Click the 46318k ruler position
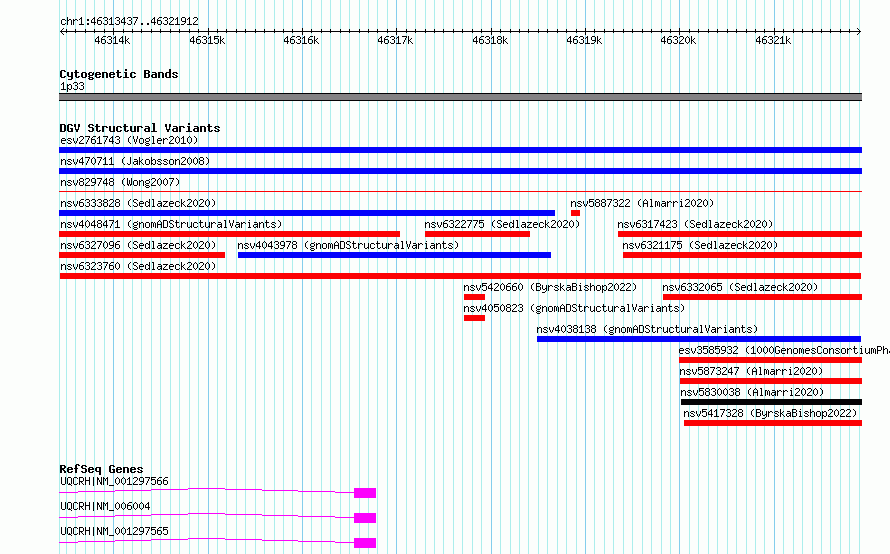The width and height of the screenshot is (890, 554). (490, 40)
